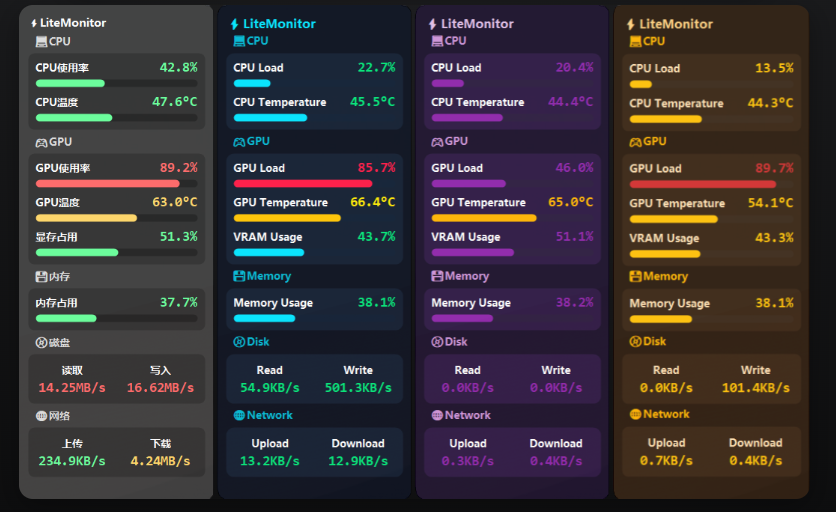Viewport: 836px width, 512px height.
Task: Click the lightning bolt icon in the cyan LiteMonitor panel
Action: pos(234,24)
